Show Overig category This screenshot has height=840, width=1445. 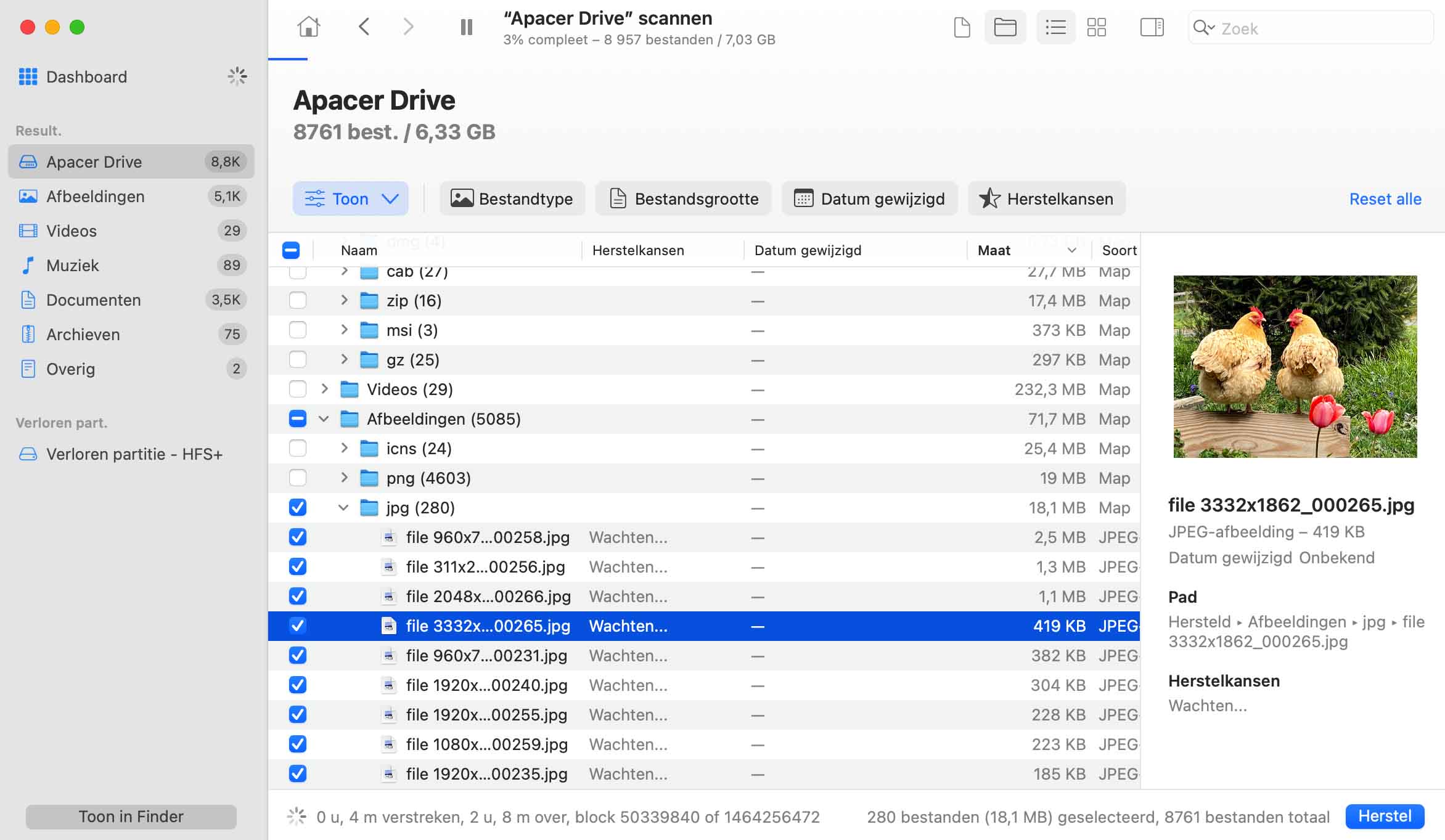pos(131,369)
